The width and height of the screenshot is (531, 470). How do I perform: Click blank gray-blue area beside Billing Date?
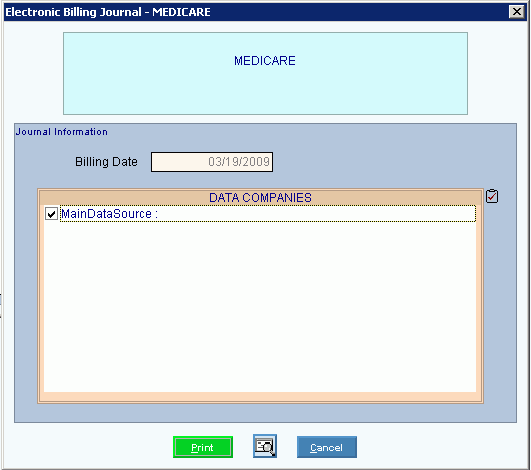(373, 162)
